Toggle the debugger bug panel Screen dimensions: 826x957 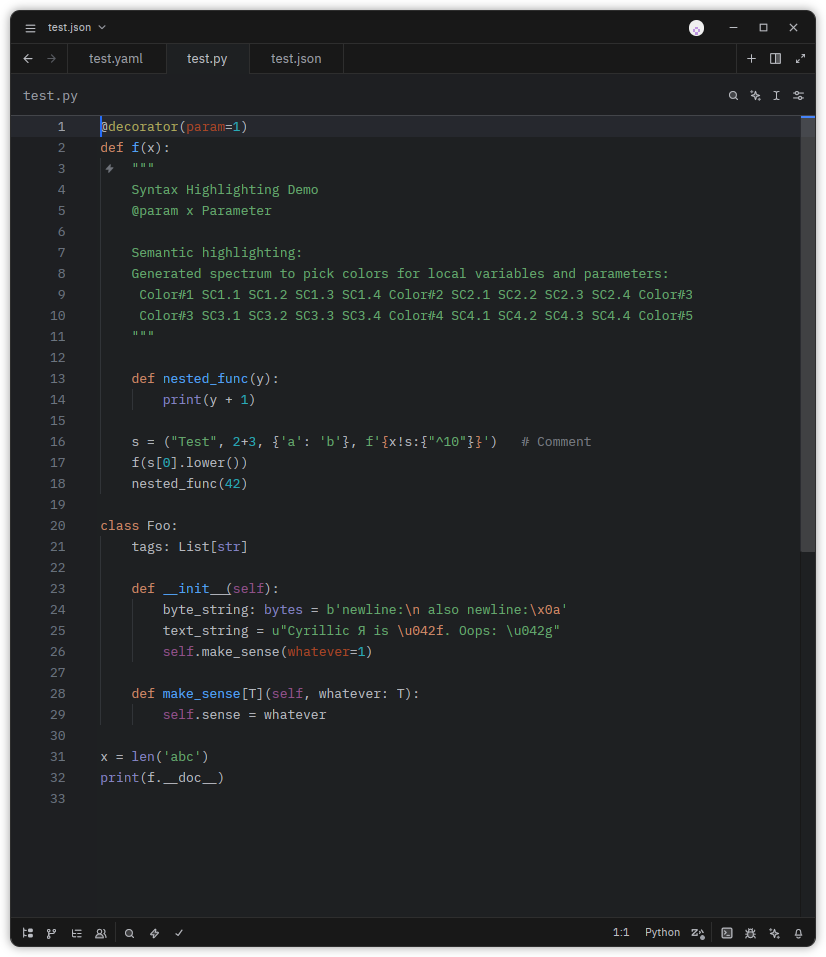(x=750, y=933)
